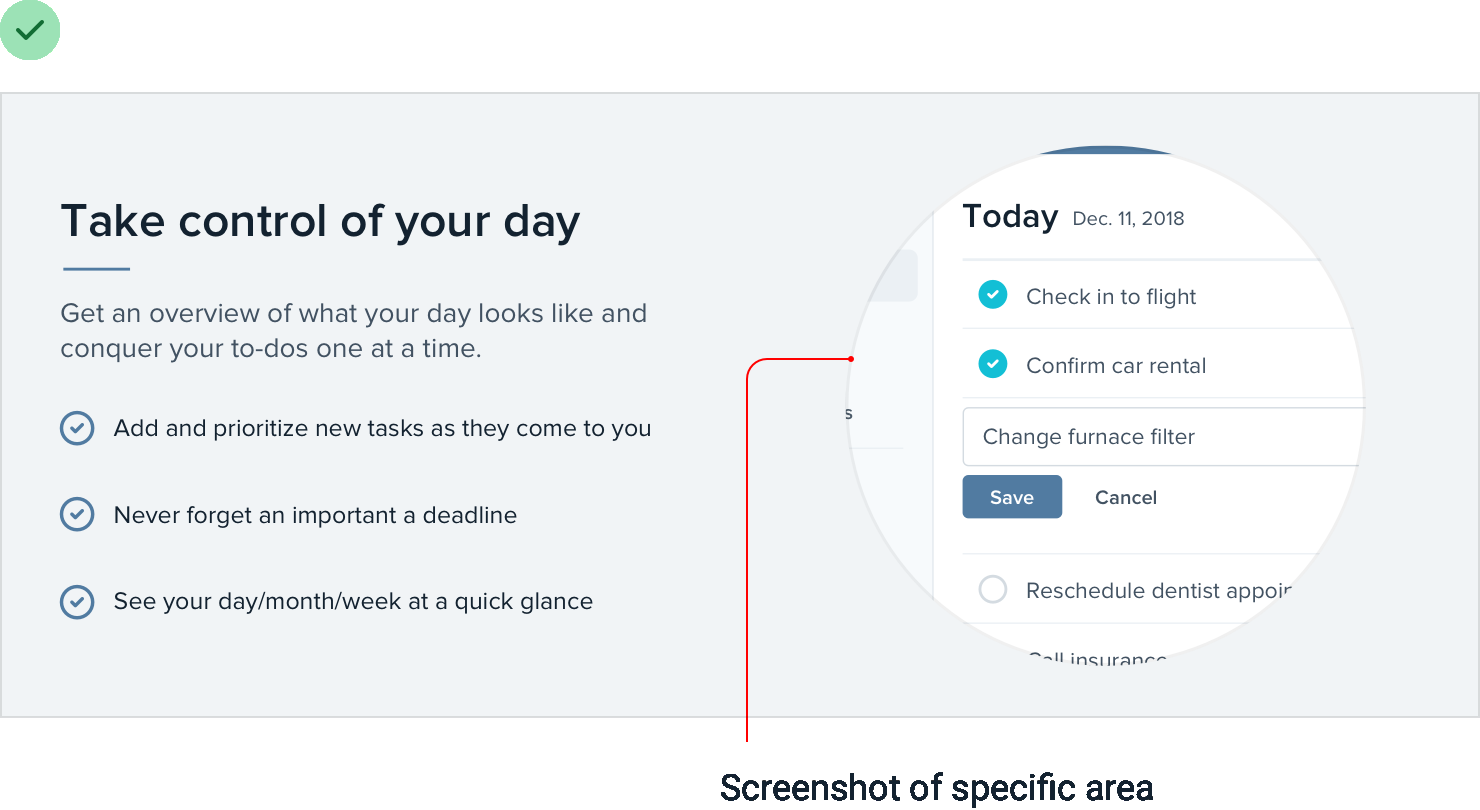Click "See your day/month/week at a quick glance" text
This screenshot has height=810, width=1480.
coord(353,602)
